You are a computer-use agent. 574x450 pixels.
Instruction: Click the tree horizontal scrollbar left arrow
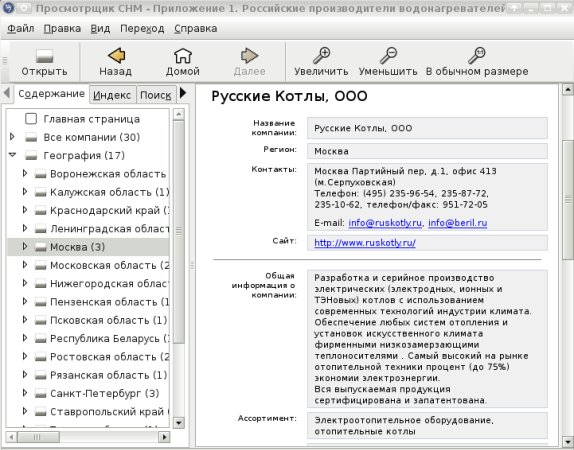(11, 436)
